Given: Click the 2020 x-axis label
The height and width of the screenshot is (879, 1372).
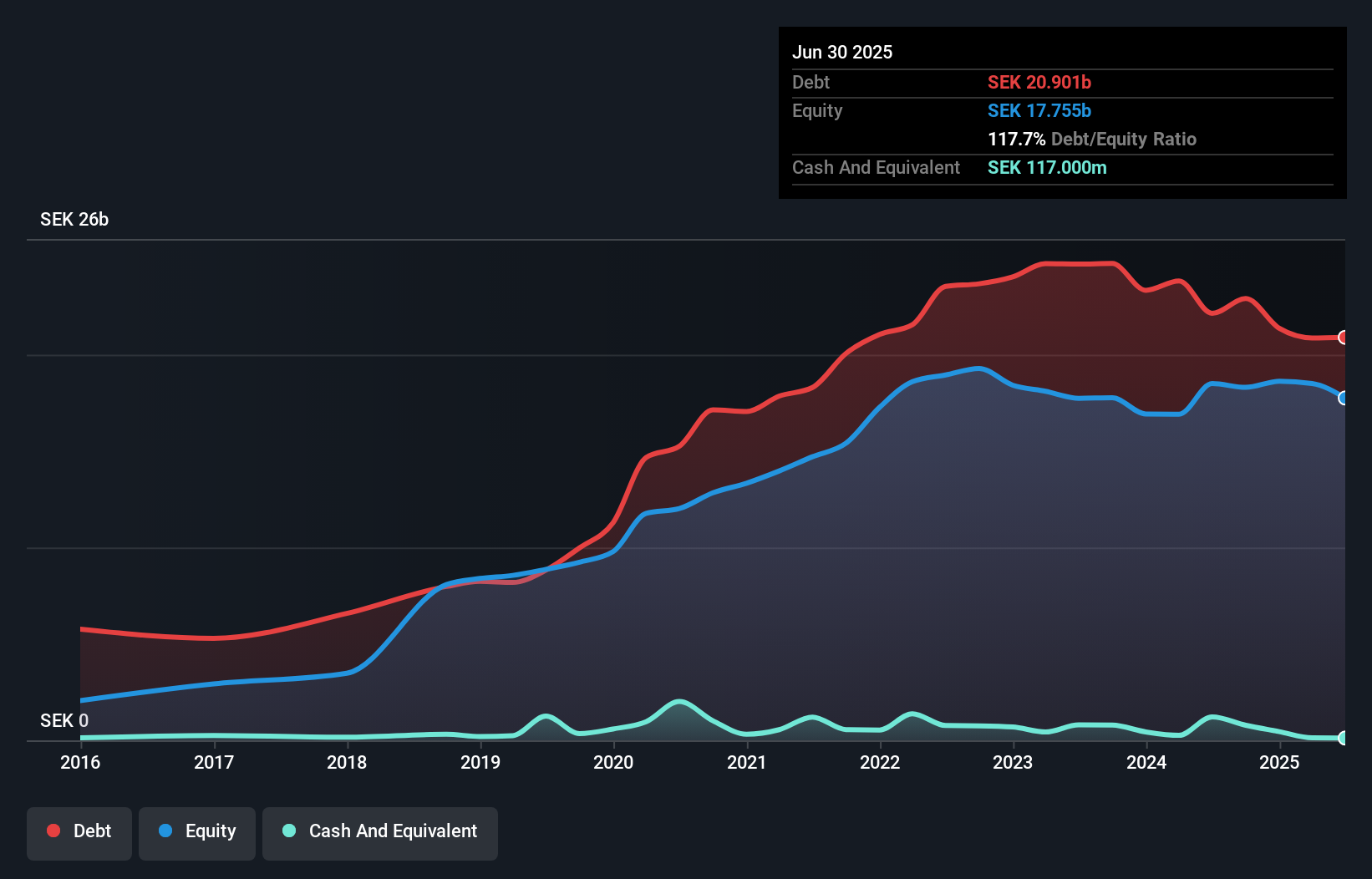Looking at the screenshot, I should [x=613, y=762].
